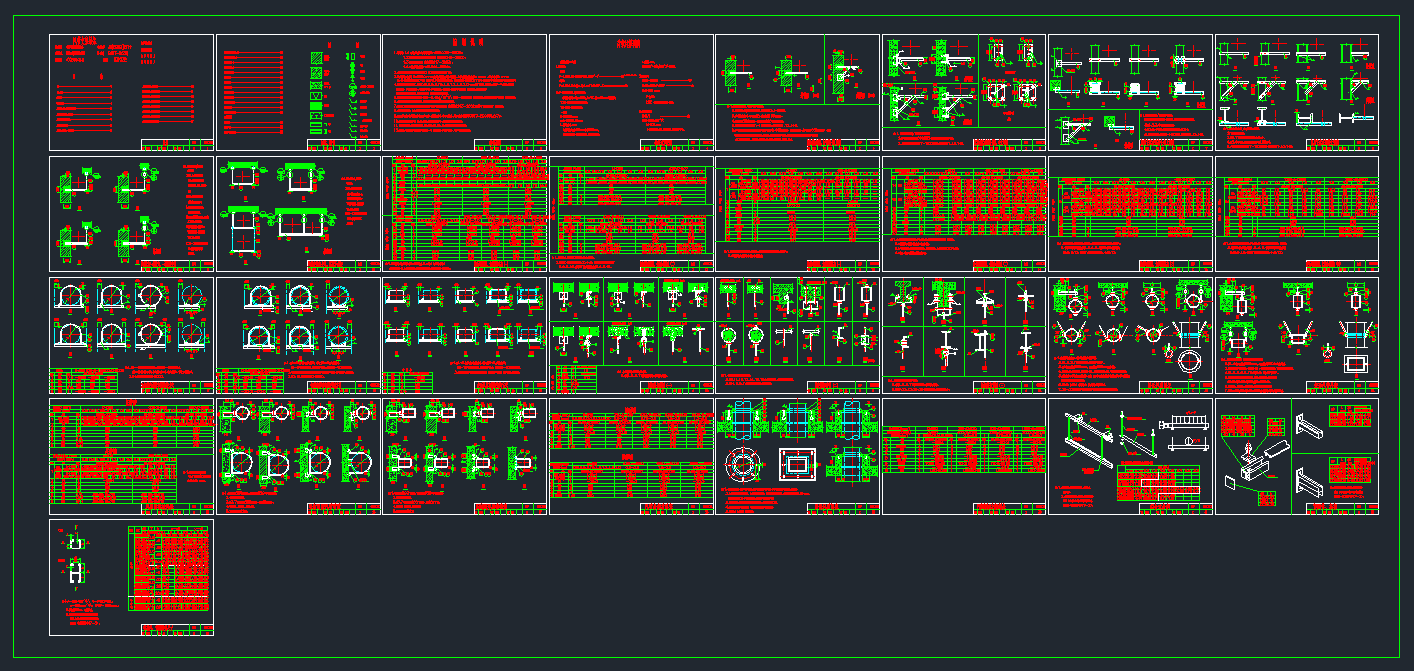
Task: Click the title block of the first sheet
Action: [177, 144]
